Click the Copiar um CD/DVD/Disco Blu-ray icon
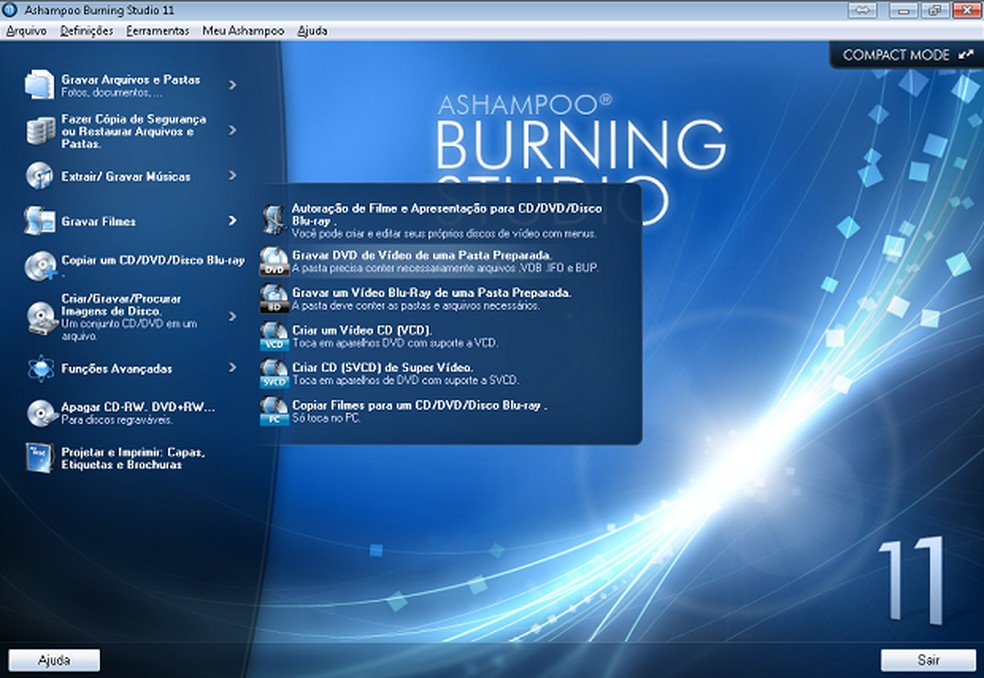984x678 pixels. [40, 265]
